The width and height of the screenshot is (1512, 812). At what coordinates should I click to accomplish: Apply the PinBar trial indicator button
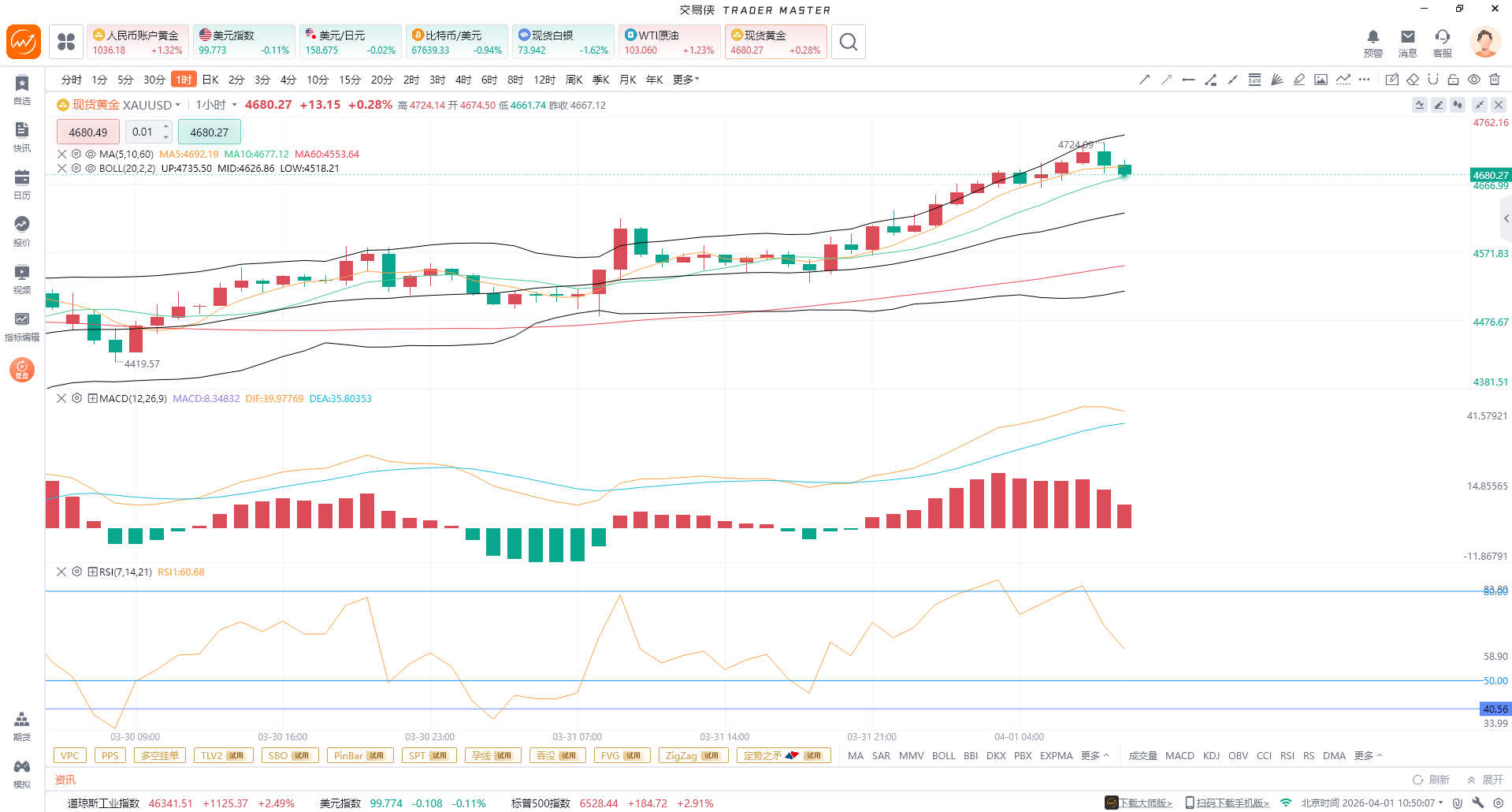(359, 756)
